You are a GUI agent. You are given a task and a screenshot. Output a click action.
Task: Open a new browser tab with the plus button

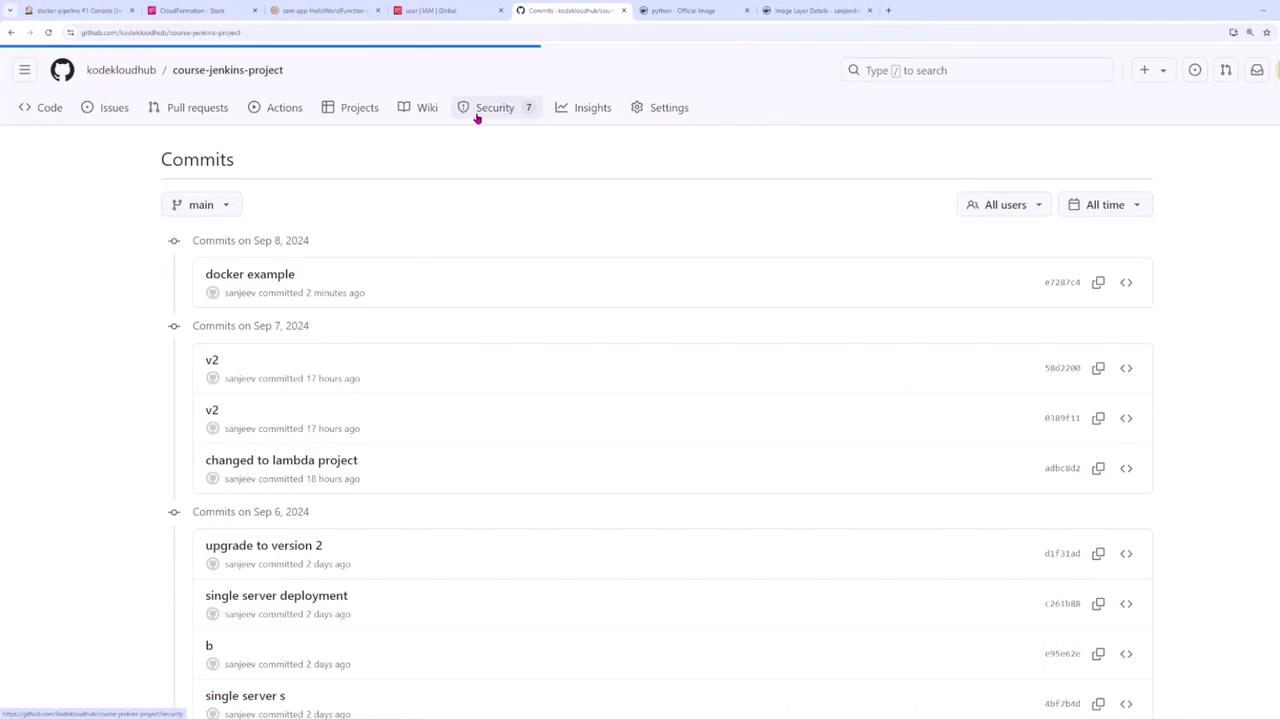[888, 10]
